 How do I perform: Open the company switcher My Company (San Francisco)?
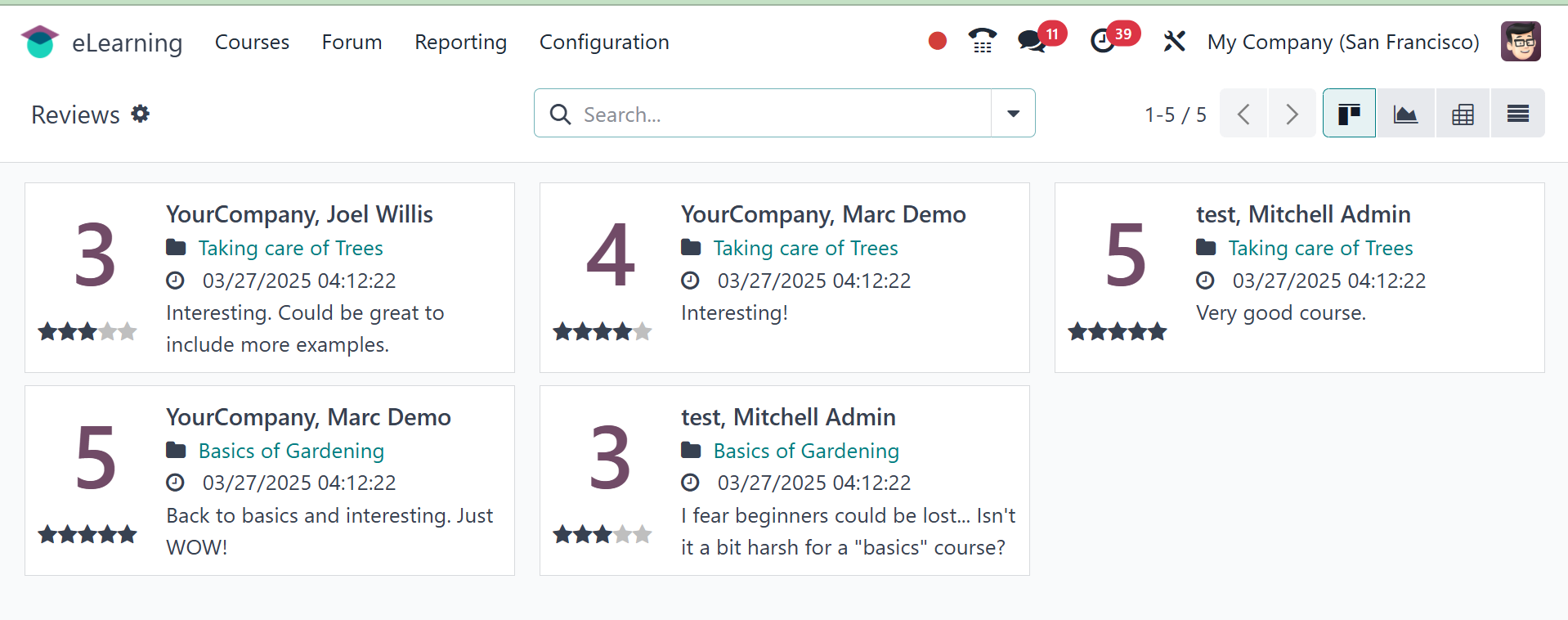pyautogui.click(x=1342, y=42)
